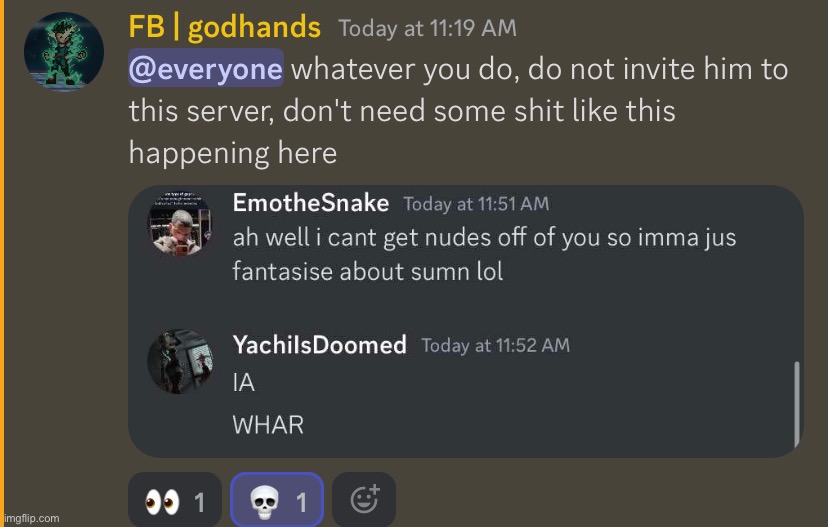This screenshot has width=828, height=527.
Task: Click the 11:51 AM timestamp
Action: click(x=476, y=204)
